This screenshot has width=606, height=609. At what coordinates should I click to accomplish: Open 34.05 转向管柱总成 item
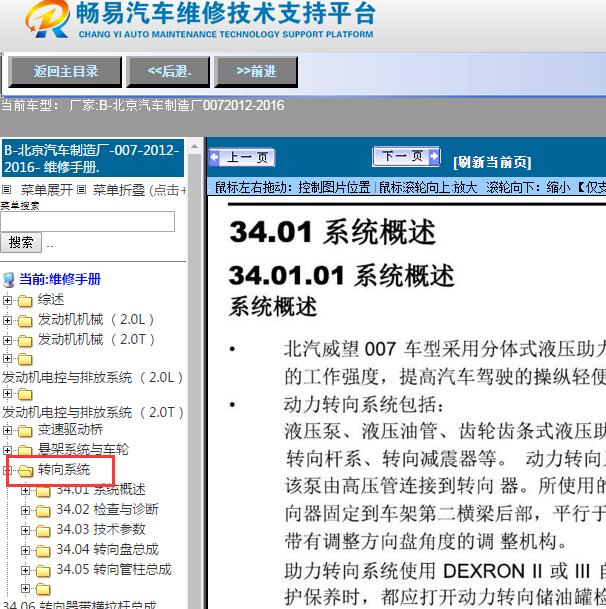point(114,569)
